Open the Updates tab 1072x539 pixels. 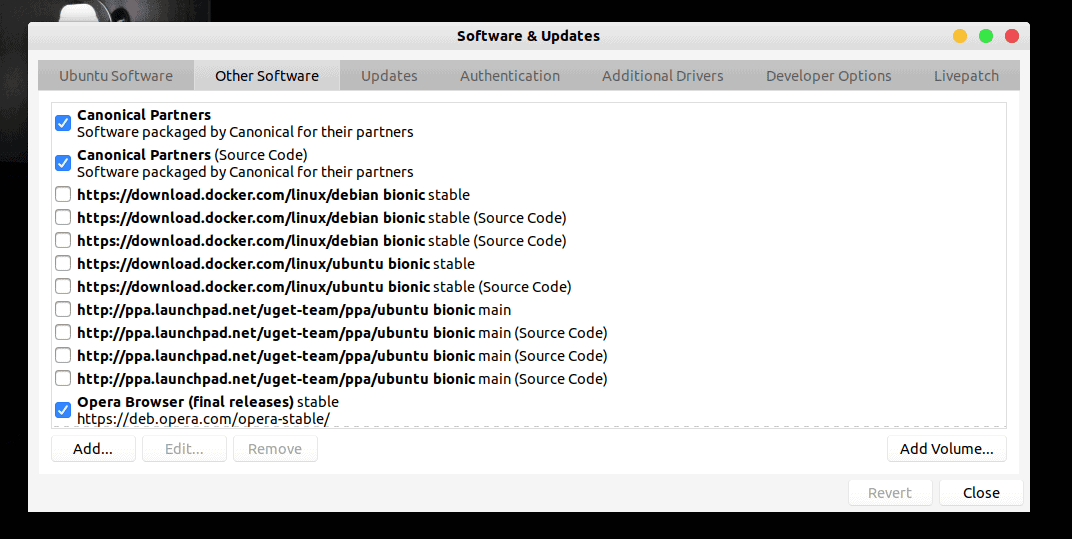[389, 76]
